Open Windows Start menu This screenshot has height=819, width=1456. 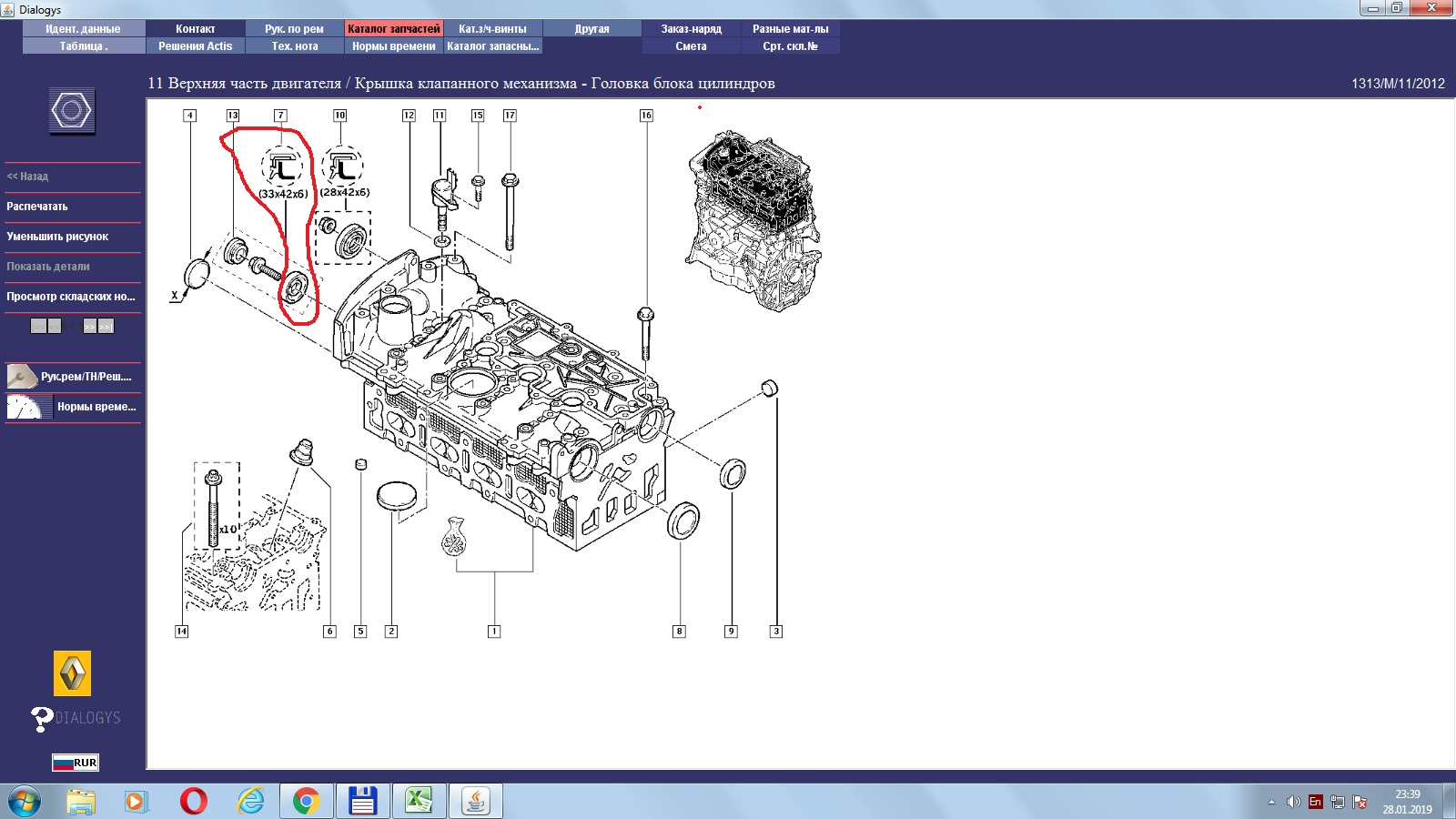pos(25,802)
